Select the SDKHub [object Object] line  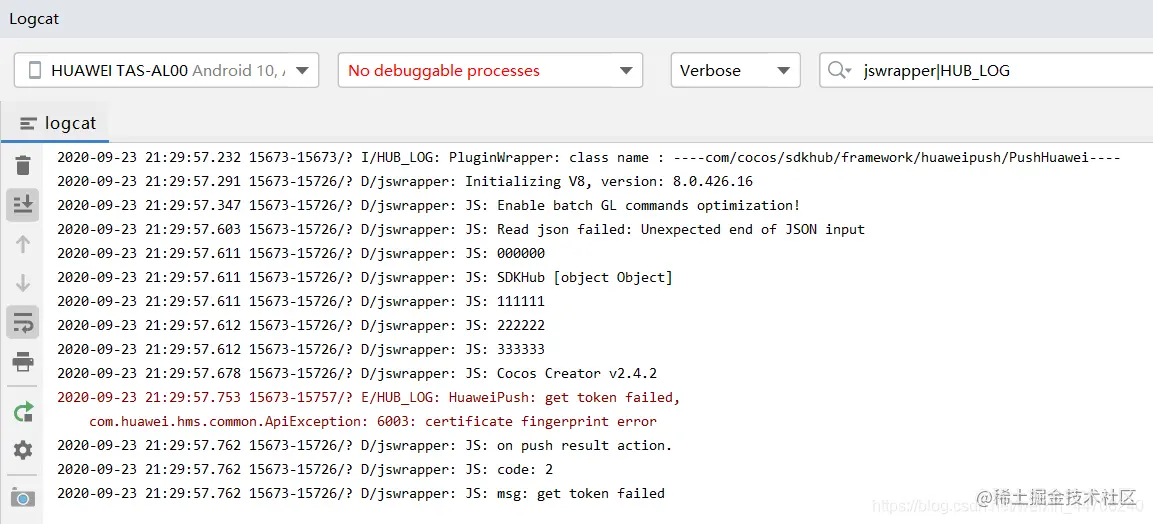click(365, 278)
